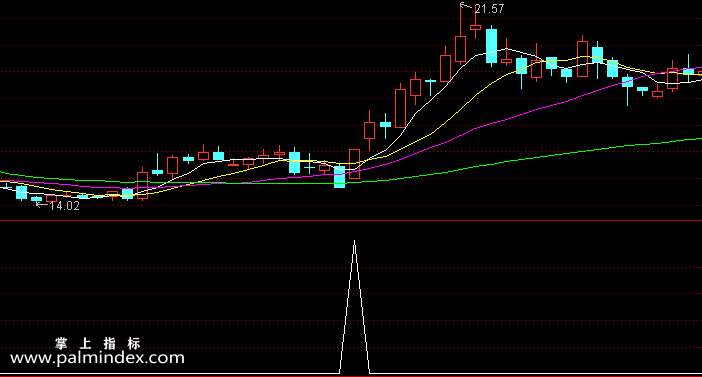
Task: Click the red divider between chart panels
Action: click(351, 221)
